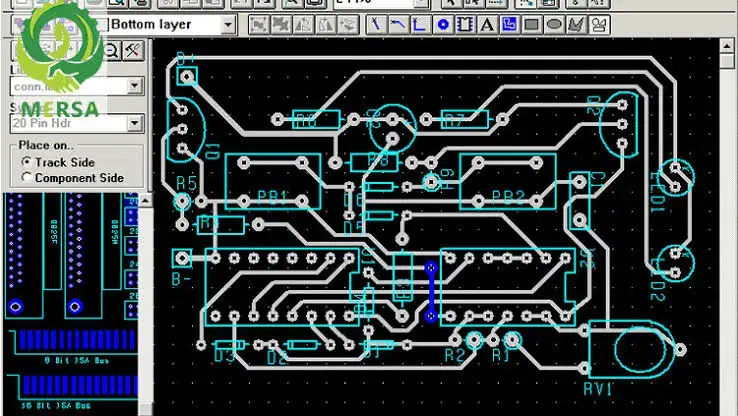Select the pad placement tool
This screenshot has height=416, width=738.
[x=441, y=23]
